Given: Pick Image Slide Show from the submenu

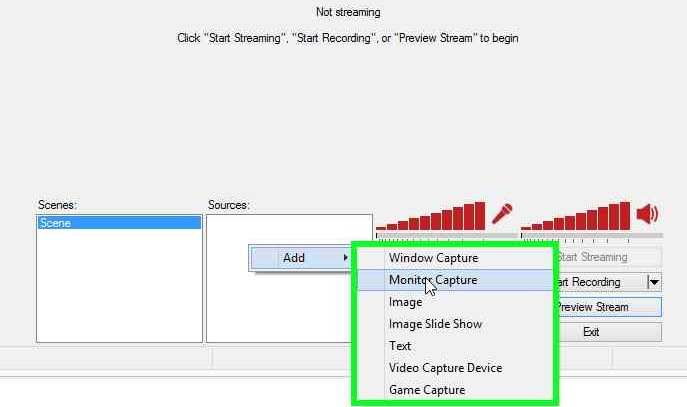Looking at the screenshot, I should coord(435,324).
